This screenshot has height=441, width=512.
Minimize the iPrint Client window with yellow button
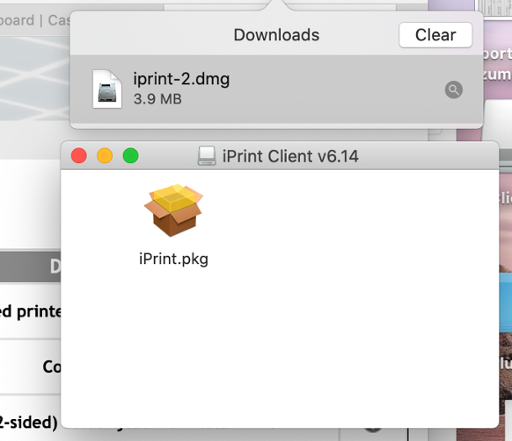pos(105,156)
